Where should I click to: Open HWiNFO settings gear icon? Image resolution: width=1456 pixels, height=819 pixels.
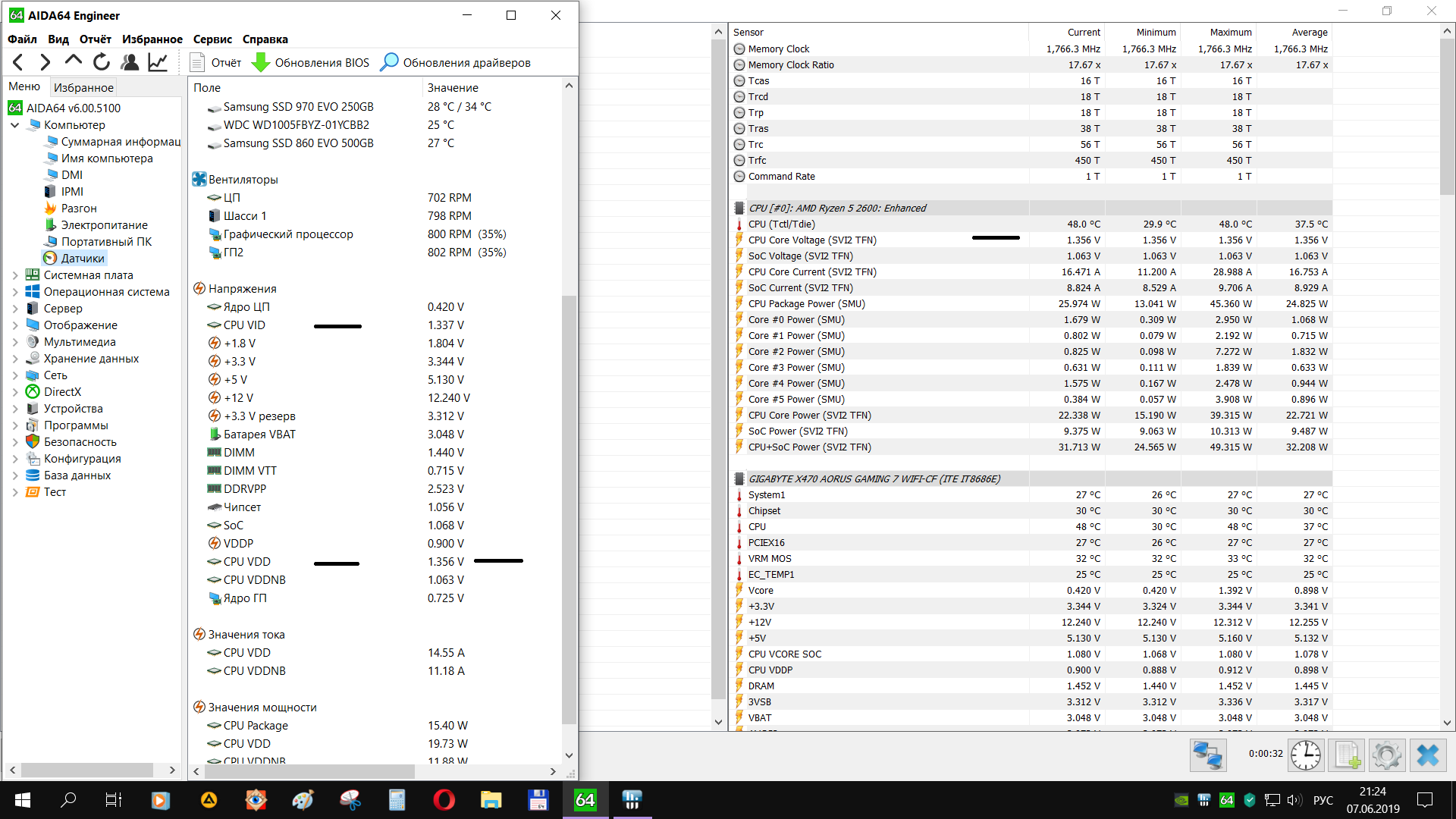[1387, 755]
